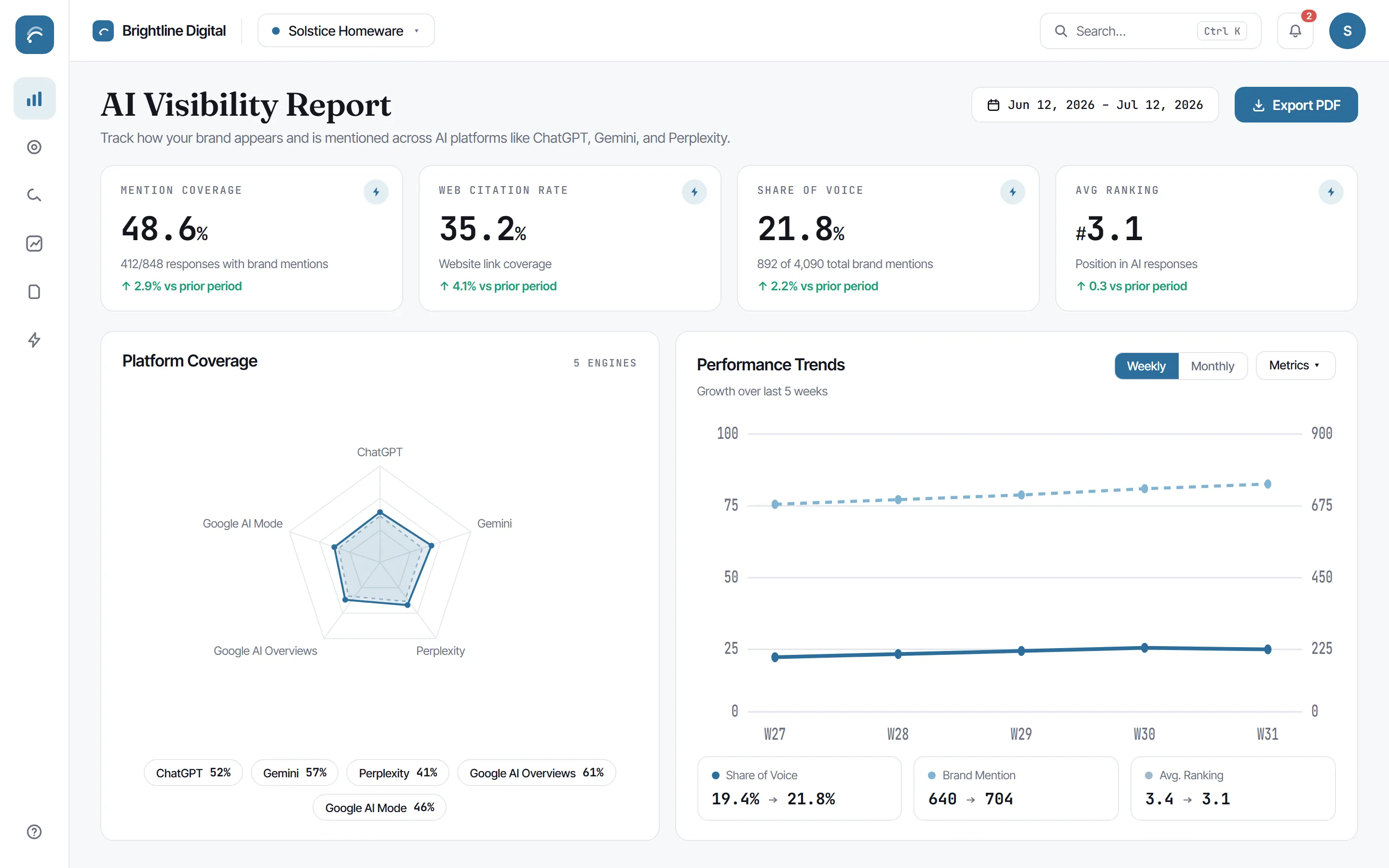Click the W31 Share of Voice data point

[1268, 649]
